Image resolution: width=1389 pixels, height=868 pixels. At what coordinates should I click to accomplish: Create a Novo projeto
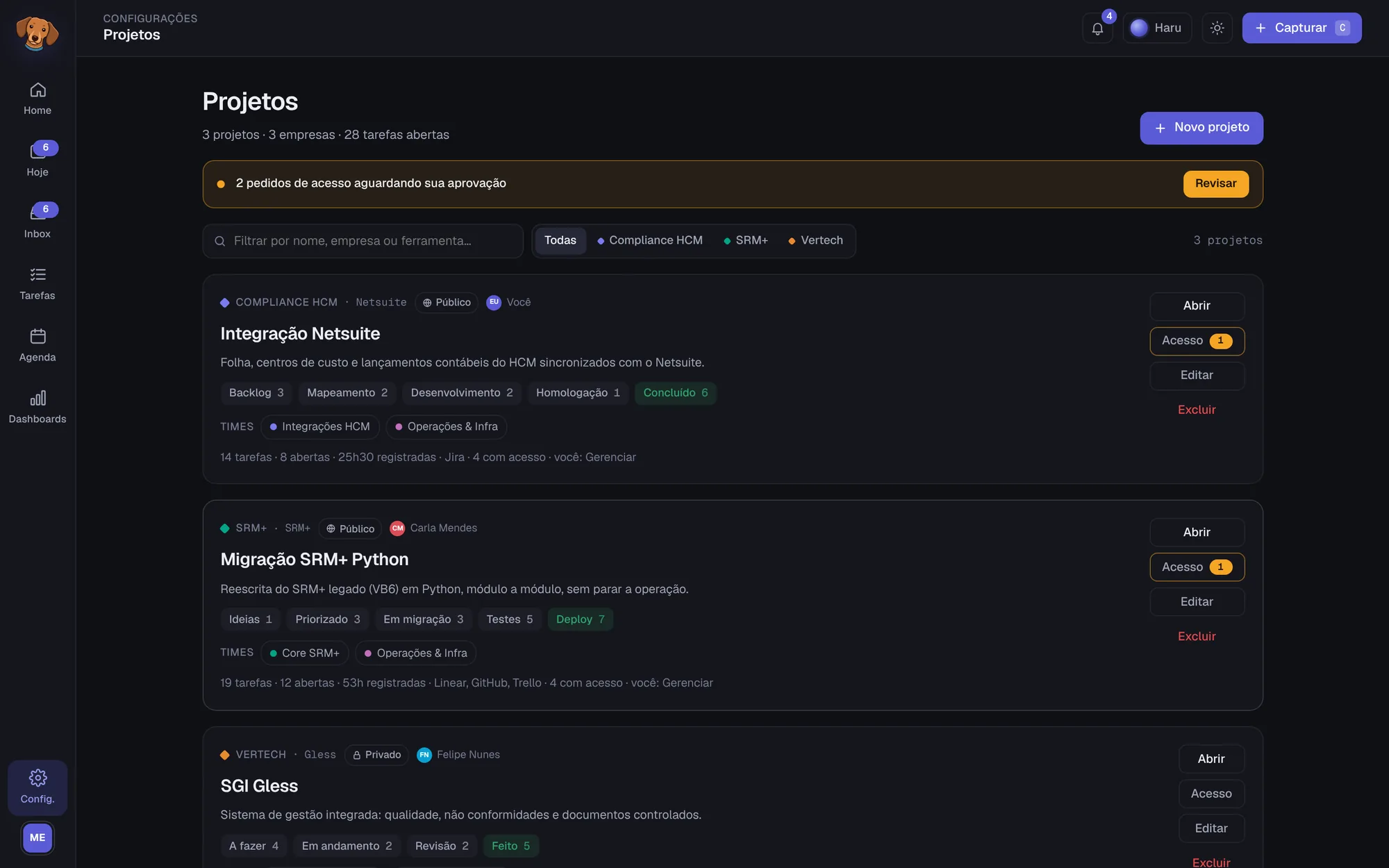1201,128
